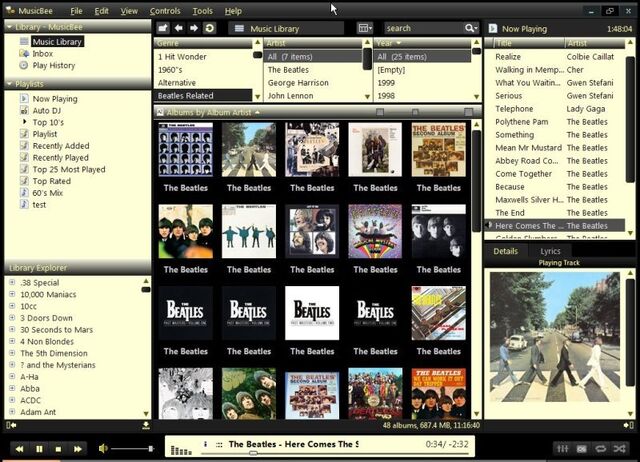
Task: Stop playback
Action: (x=58, y=449)
